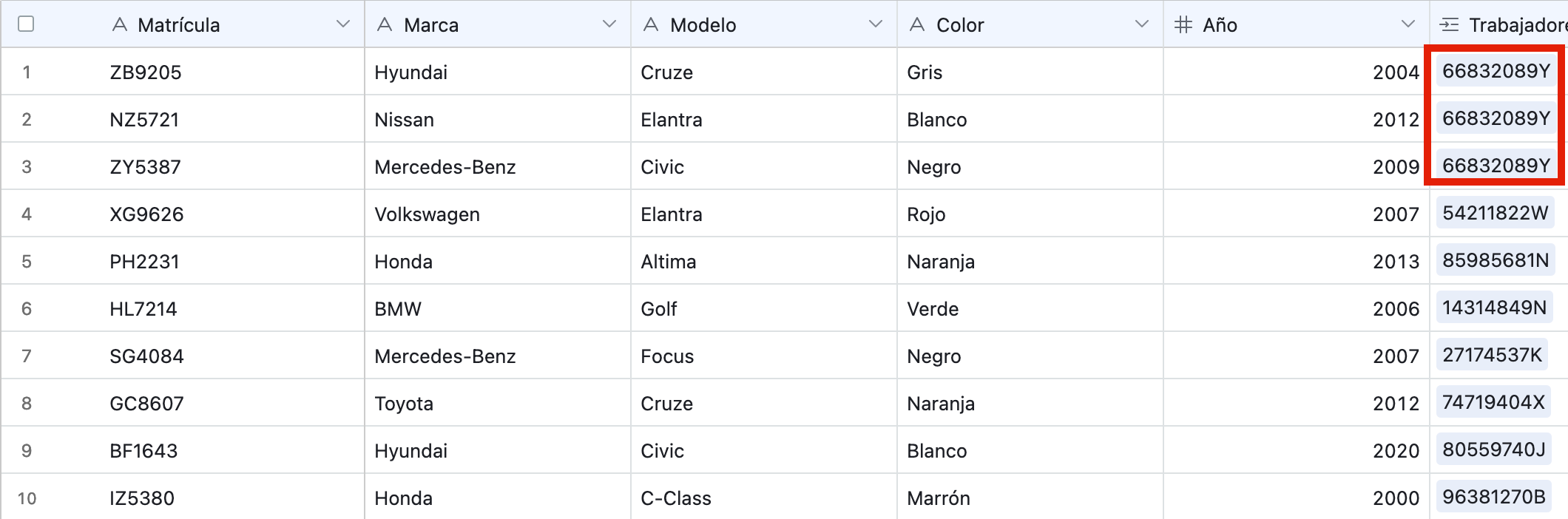The width and height of the screenshot is (1568, 519).
Task: Select row number 5
Action: tap(27, 262)
